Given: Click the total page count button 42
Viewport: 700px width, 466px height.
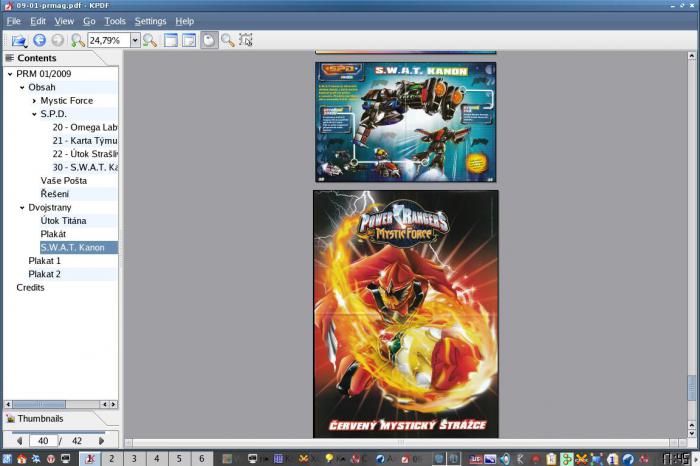Looking at the screenshot, I should click(x=77, y=441).
